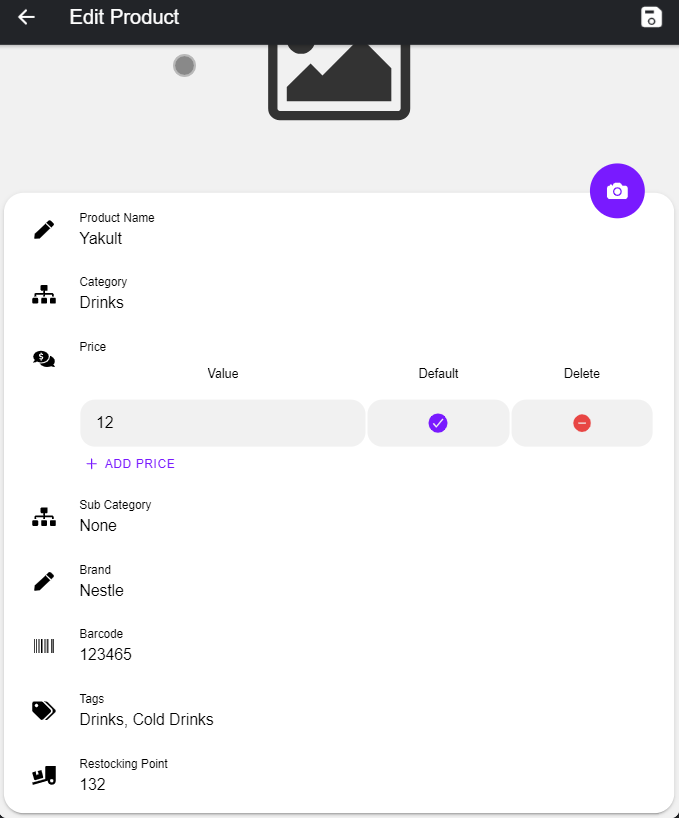Click ADD PRICE link
The width and height of the screenshot is (679, 818).
(x=130, y=464)
